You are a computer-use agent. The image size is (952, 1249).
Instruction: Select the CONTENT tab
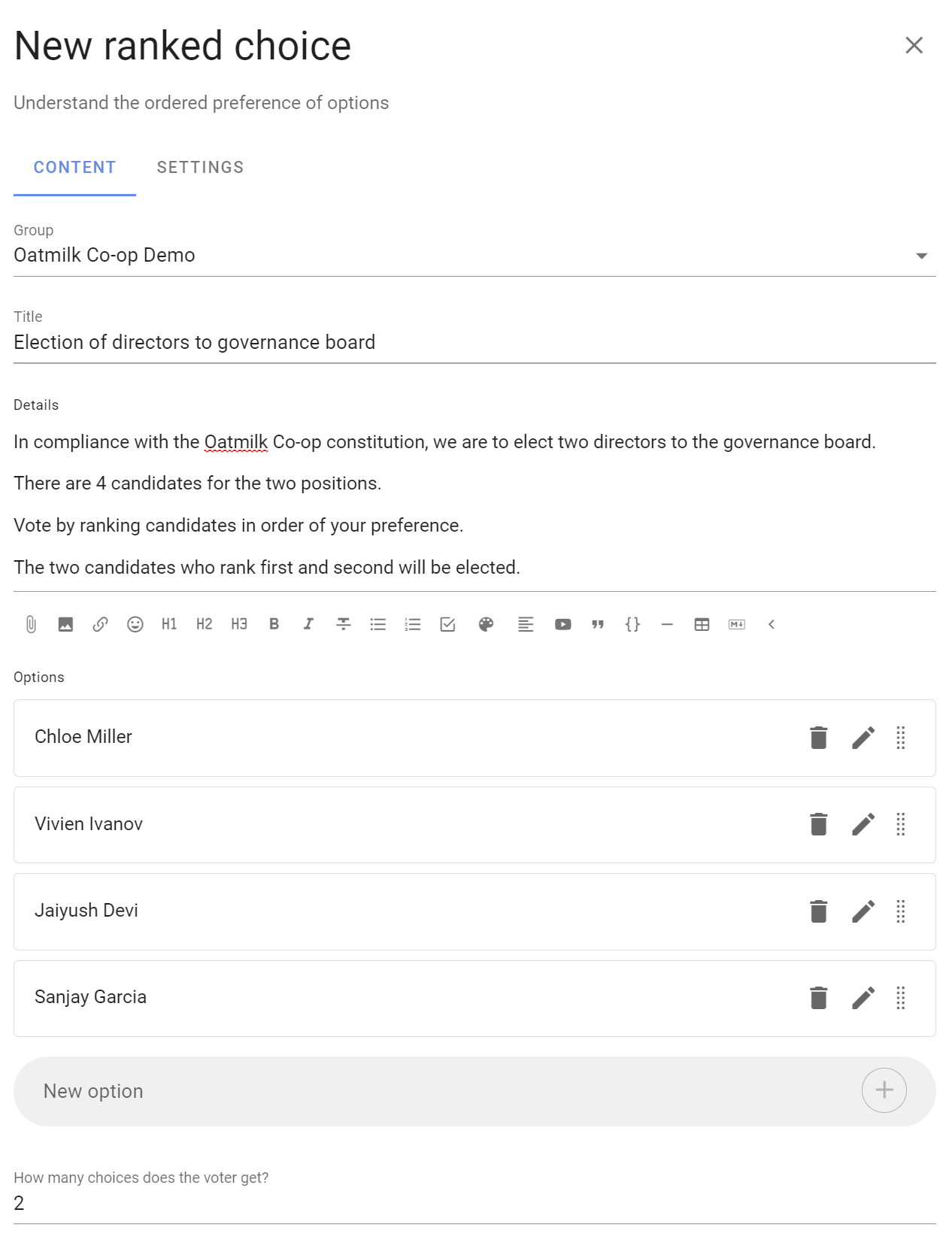pyautogui.click(x=74, y=168)
